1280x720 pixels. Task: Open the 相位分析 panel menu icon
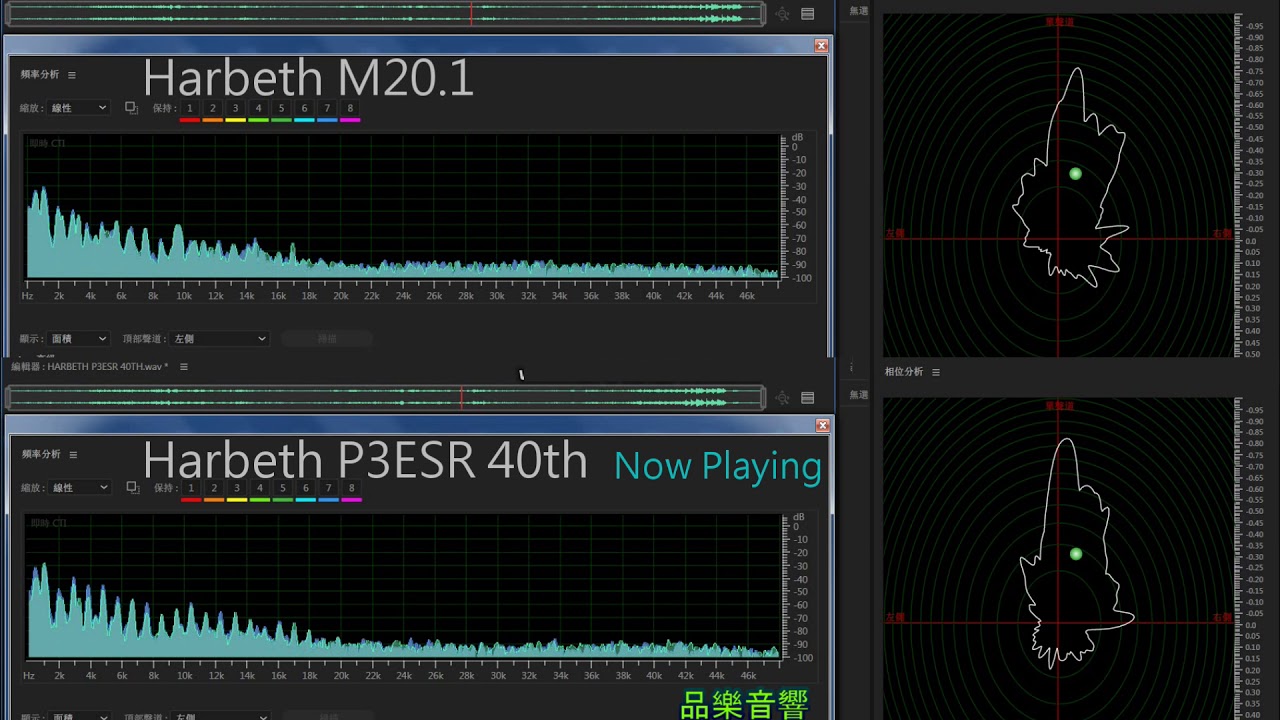tap(936, 372)
